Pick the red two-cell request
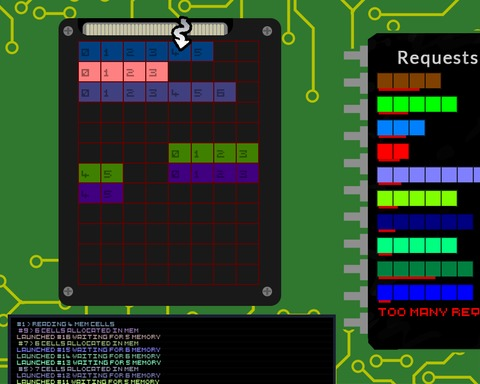This screenshot has height=384, width=480. point(393,152)
